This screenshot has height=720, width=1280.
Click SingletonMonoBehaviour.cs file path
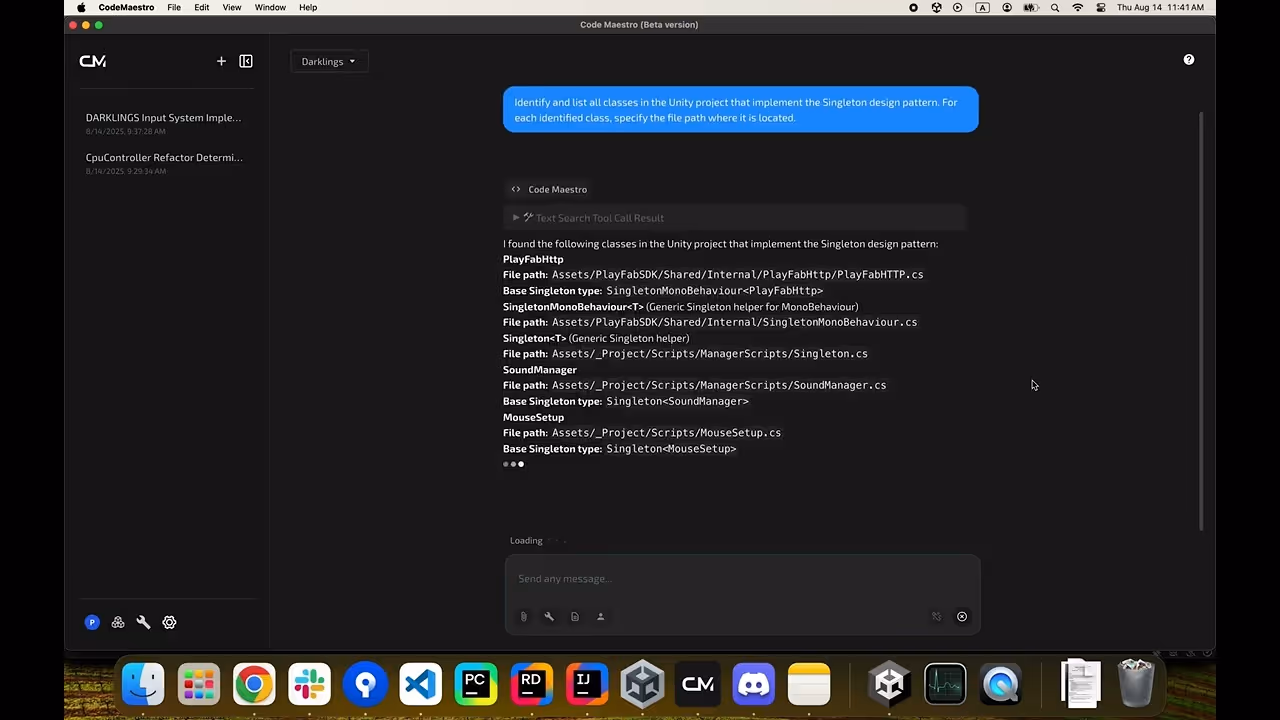pos(734,322)
